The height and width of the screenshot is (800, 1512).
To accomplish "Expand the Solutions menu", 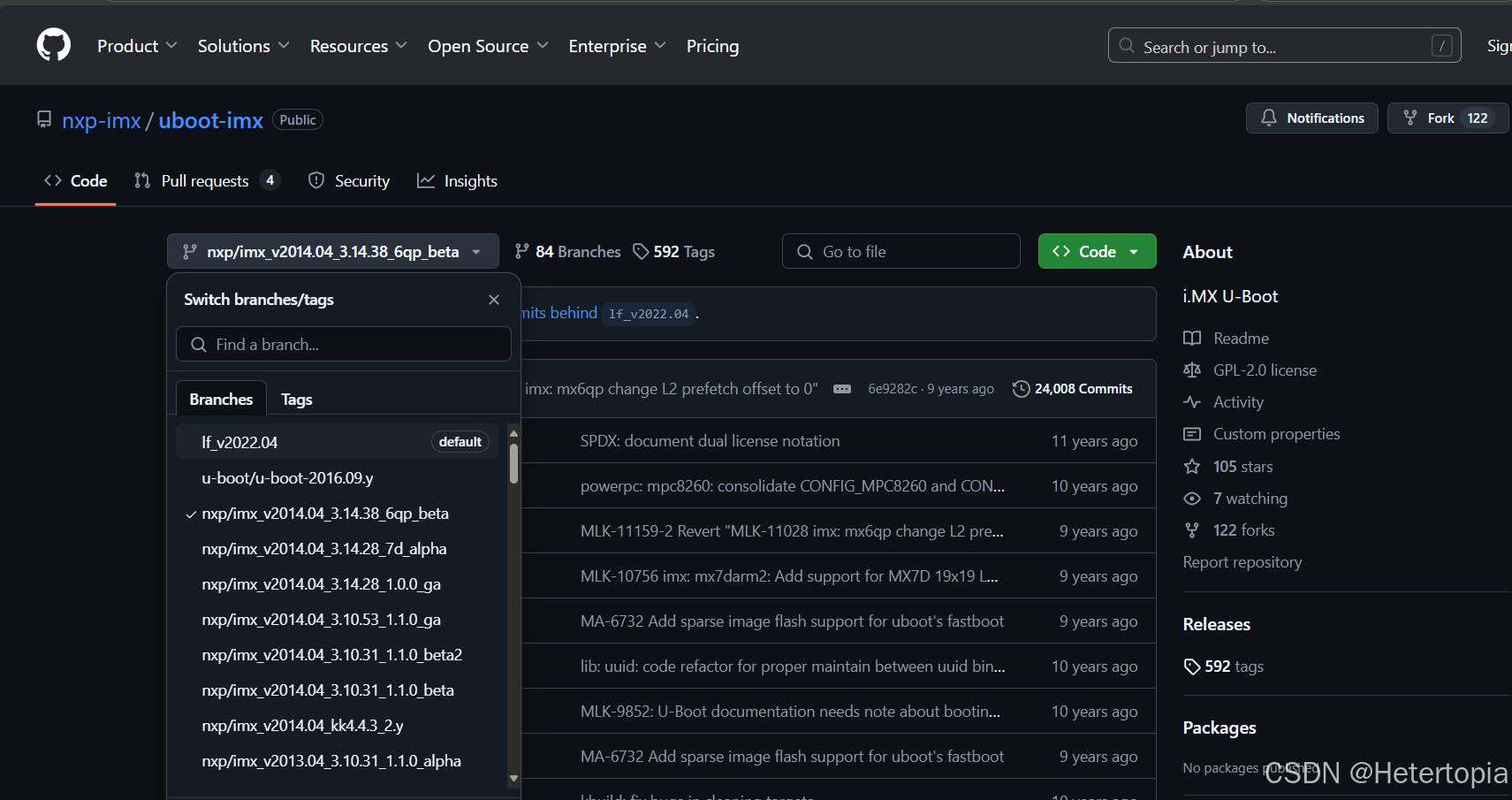I will (x=243, y=46).
